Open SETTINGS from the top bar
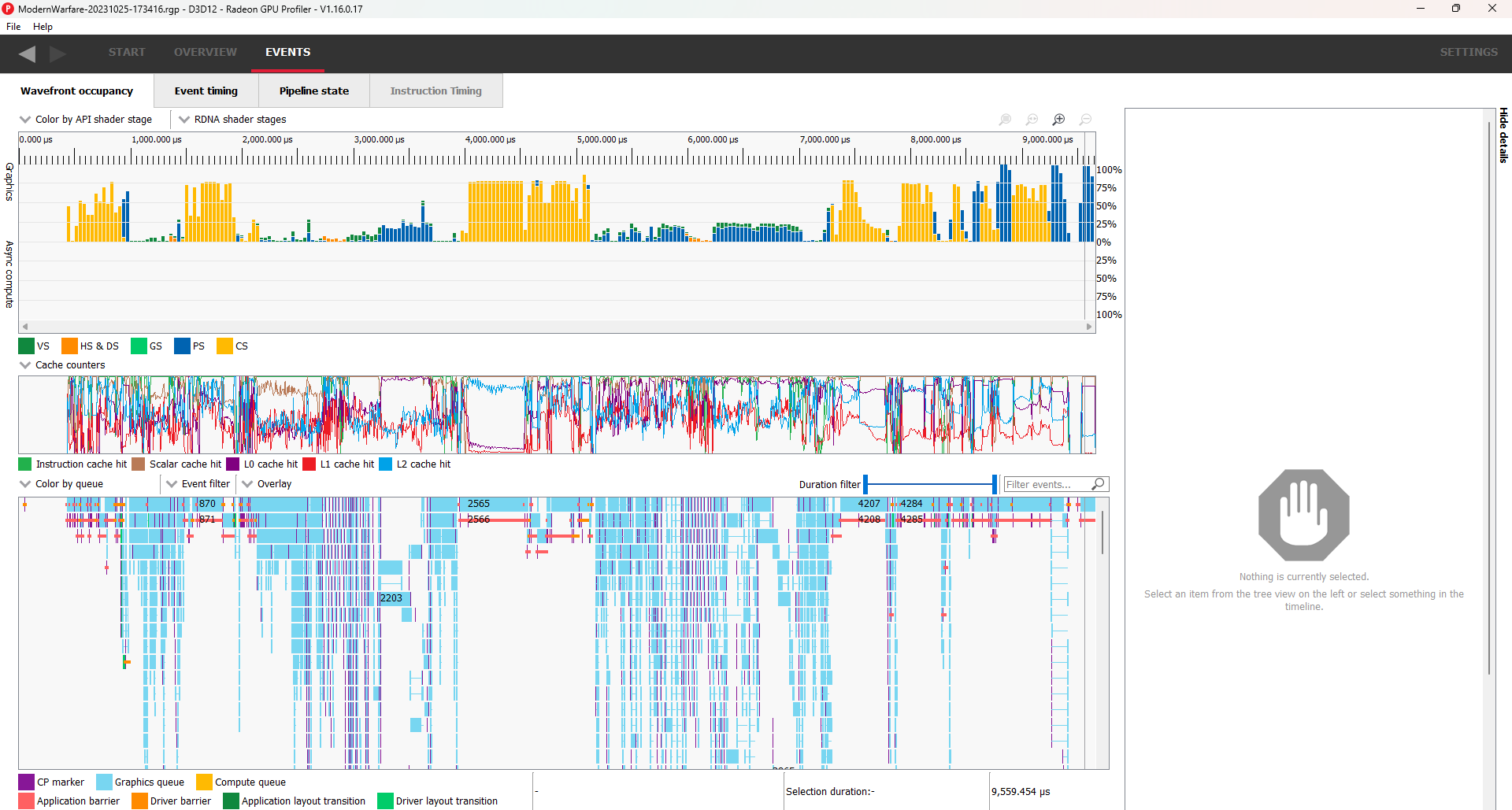 point(1469,52)
